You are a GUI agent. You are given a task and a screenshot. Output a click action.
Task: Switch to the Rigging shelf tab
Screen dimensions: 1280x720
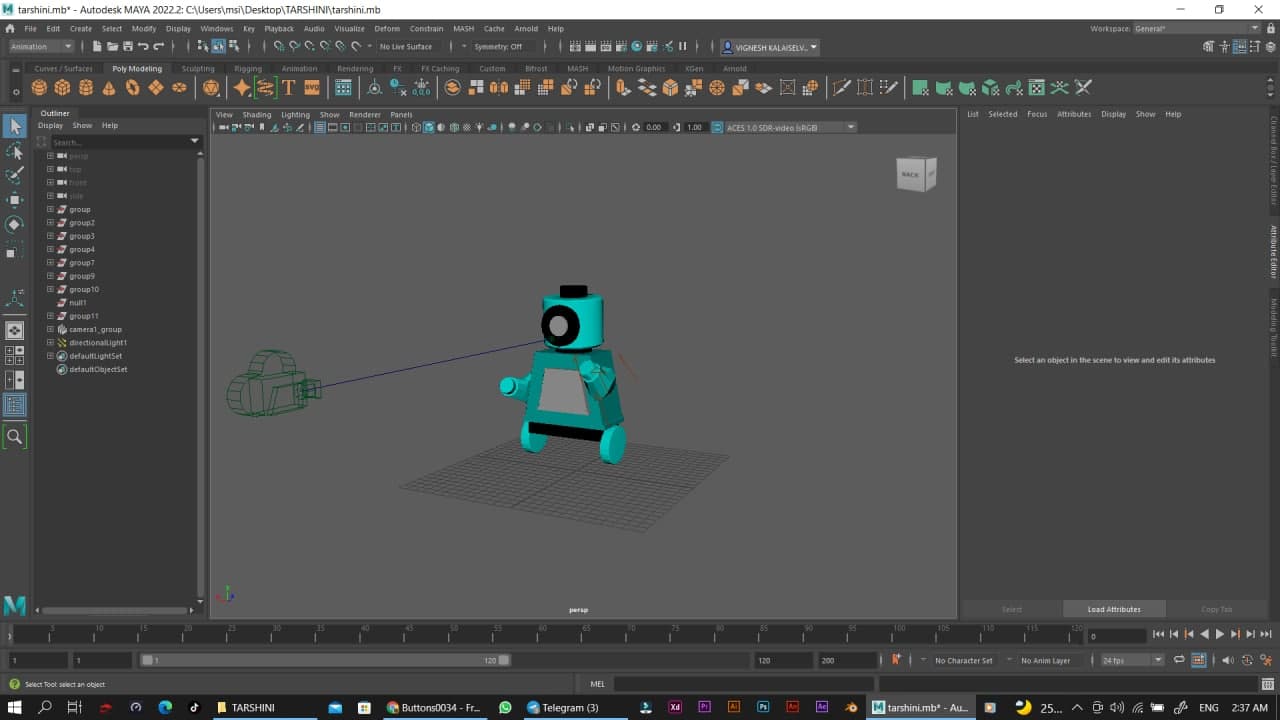(x=247, y=69)
